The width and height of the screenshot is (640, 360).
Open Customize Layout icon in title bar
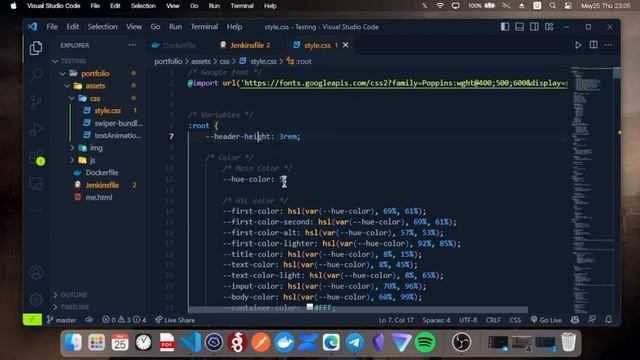pyautogui.click(x=549, y=27)
